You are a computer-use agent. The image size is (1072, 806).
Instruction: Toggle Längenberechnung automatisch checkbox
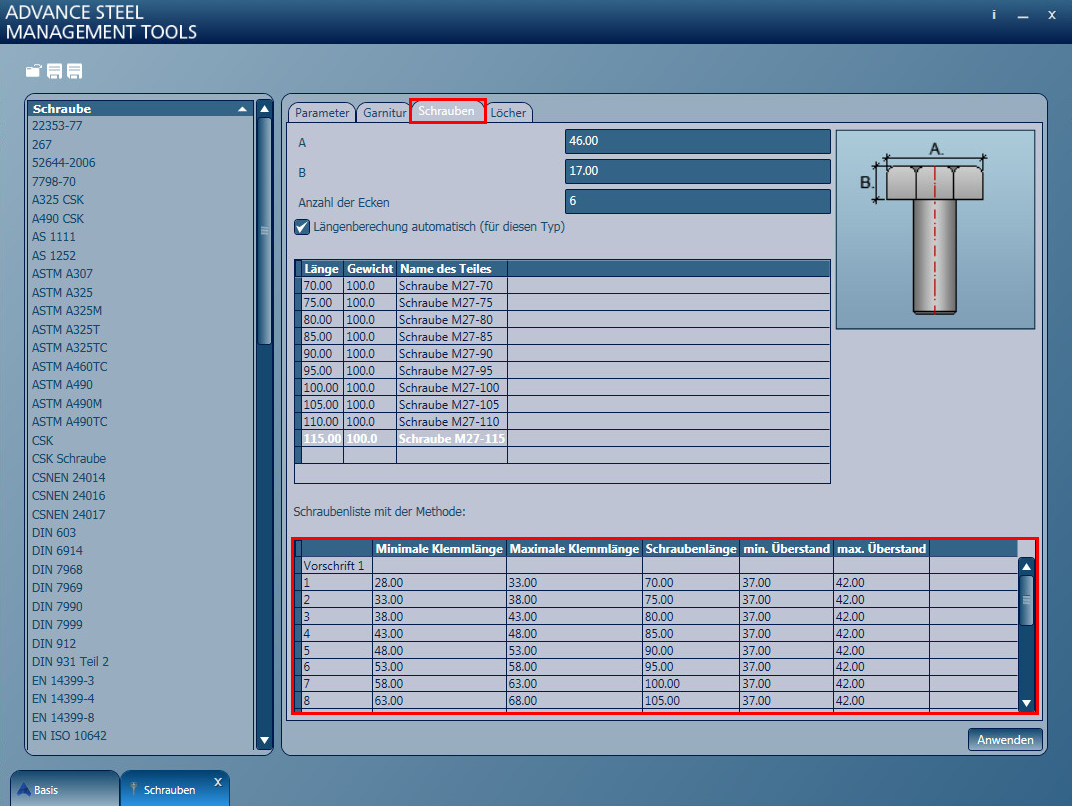pyautogui.click(x=302, y=227)
